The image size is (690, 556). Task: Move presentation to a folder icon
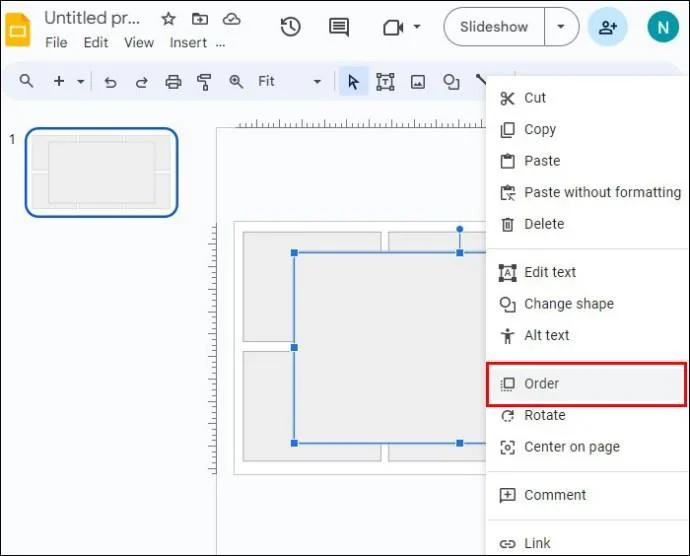pos(200,18)
